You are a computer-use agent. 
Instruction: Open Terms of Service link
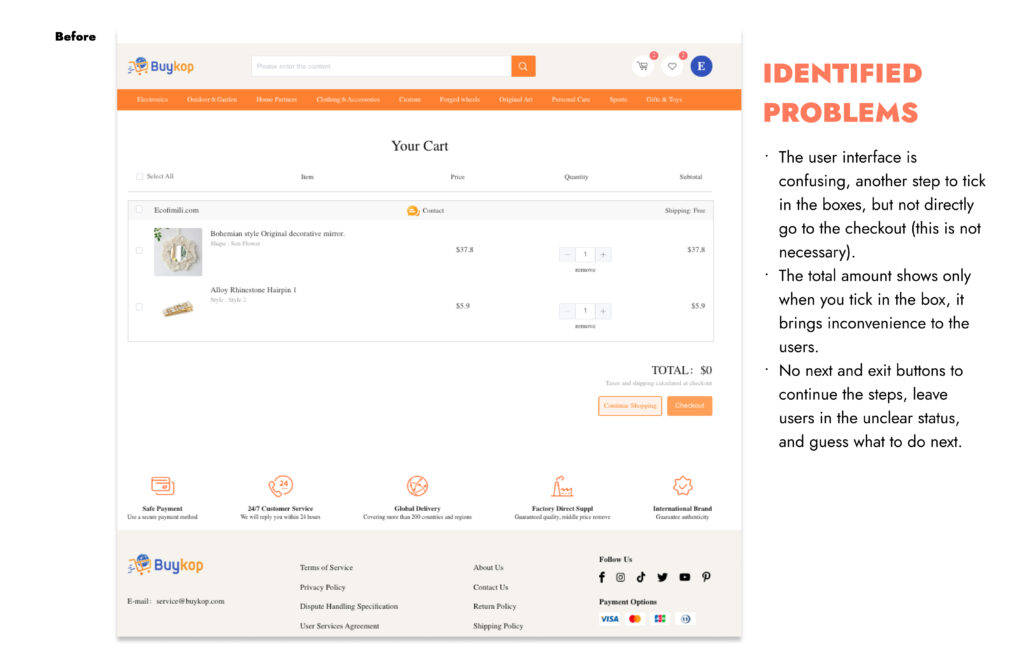pos(326,568)
